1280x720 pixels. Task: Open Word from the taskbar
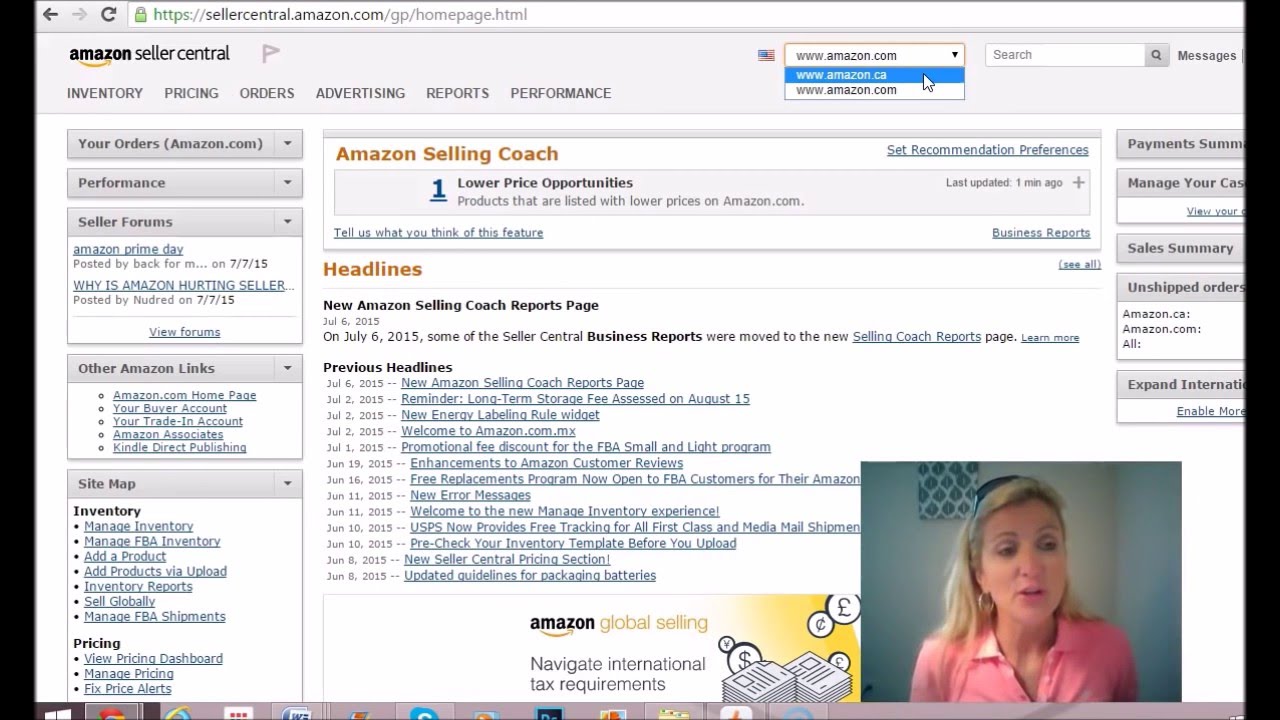pyautogui.click(x=296, y=713)
